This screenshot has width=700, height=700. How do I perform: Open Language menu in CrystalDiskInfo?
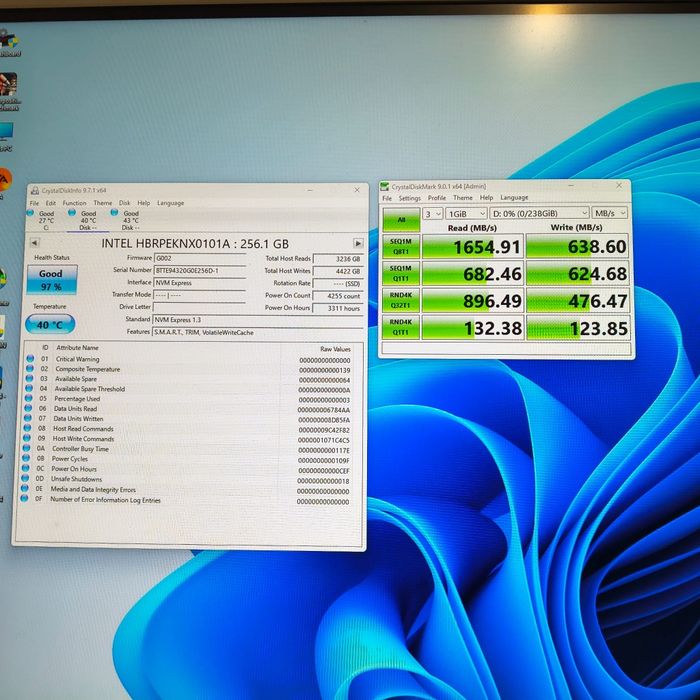pyautogui.click(x=170, y=203)
